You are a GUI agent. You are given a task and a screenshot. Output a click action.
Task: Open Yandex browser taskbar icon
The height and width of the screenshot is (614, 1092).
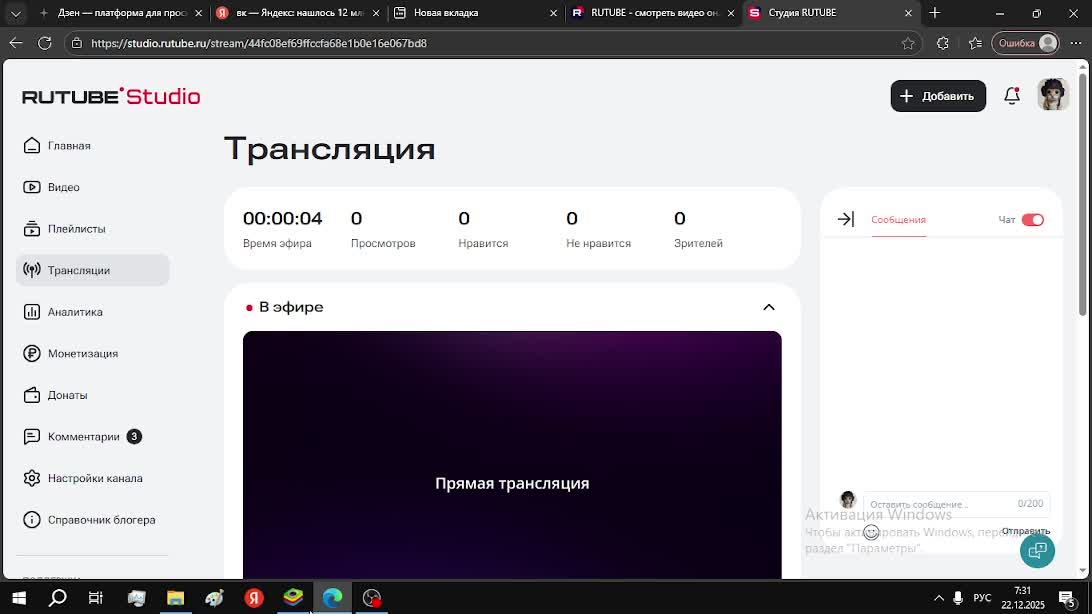[x=254, y=598]
